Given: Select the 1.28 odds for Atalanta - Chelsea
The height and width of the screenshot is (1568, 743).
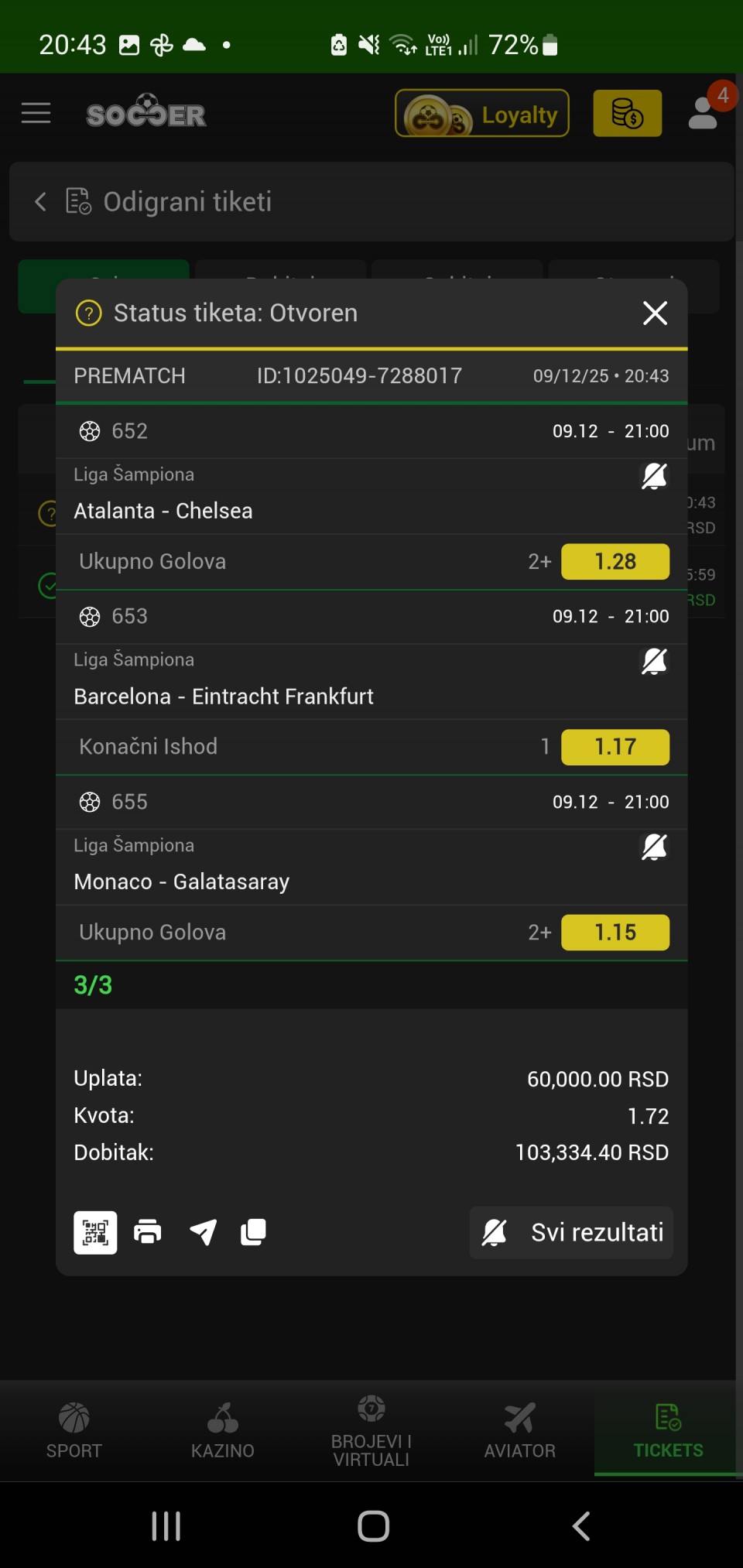Looking at the screenshot, I should coord(615,562).
